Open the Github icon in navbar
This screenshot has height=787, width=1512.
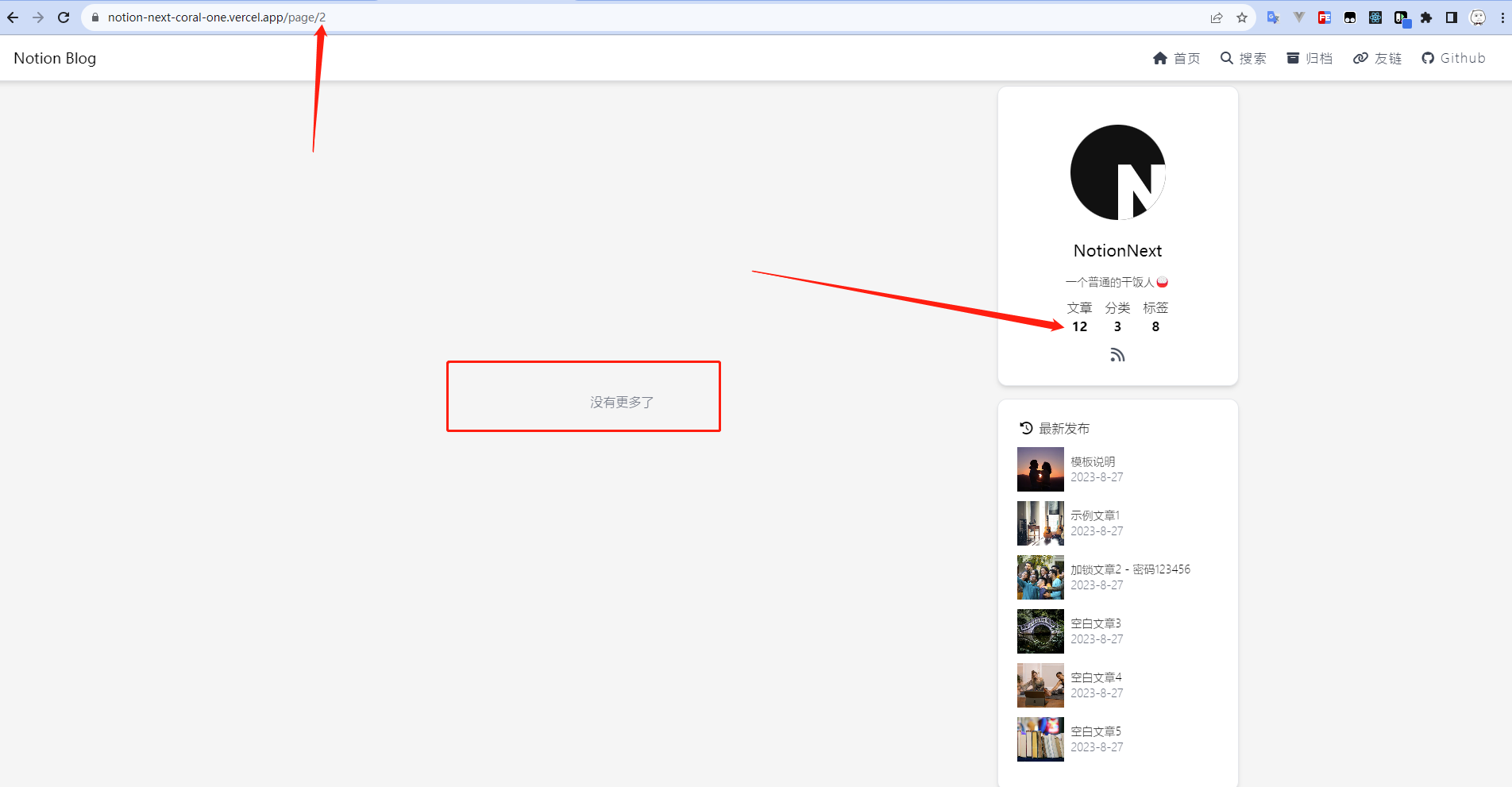(x=1428, y=57)
